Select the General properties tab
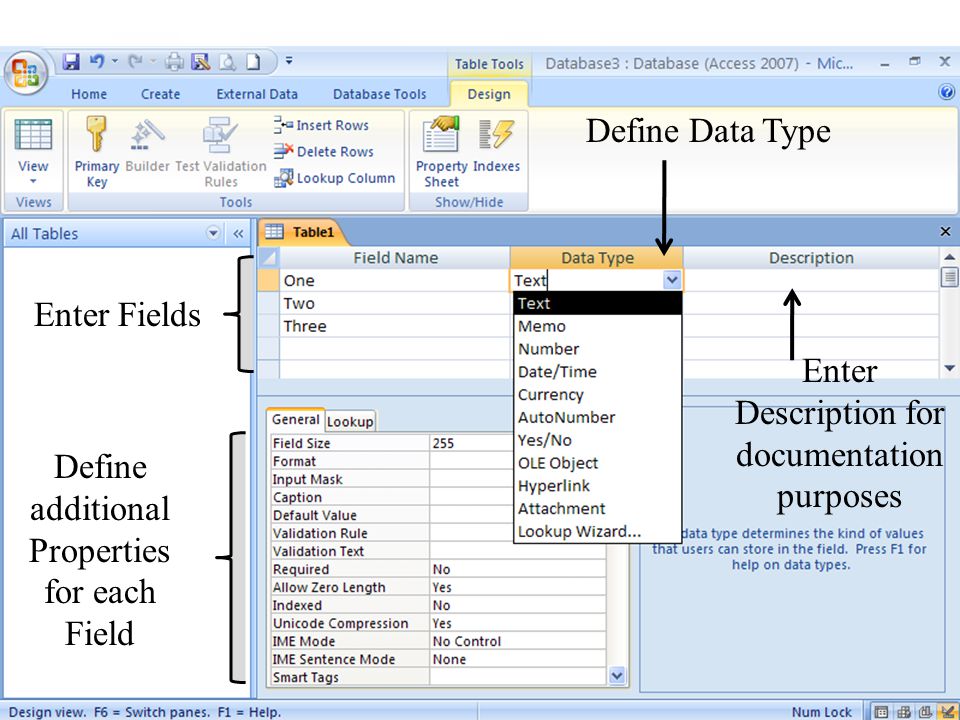The width and height of the screenshot is (960, 720). click(x=295, y=419)
